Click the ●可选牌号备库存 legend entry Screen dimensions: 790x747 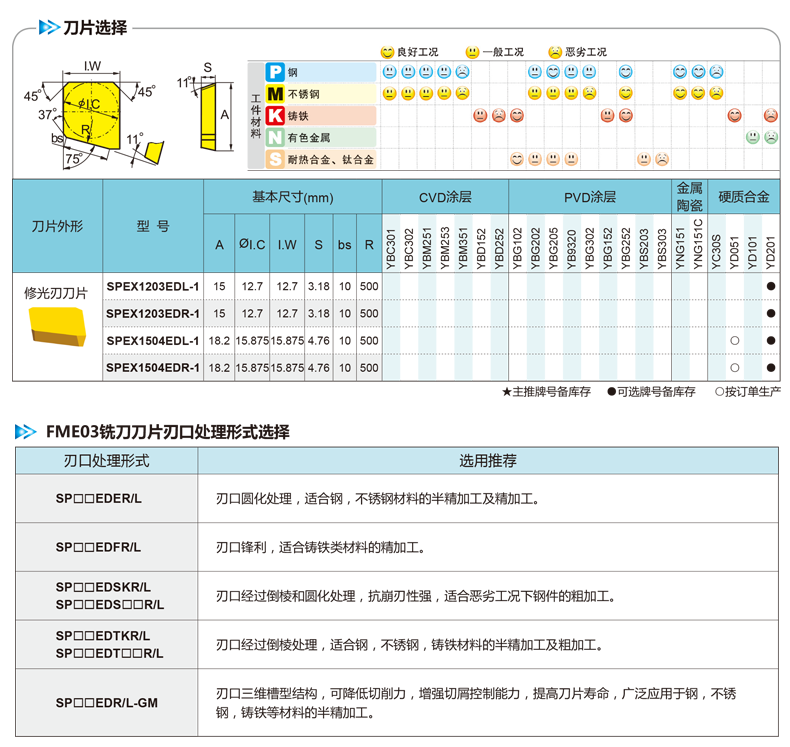tap(651, 391)
